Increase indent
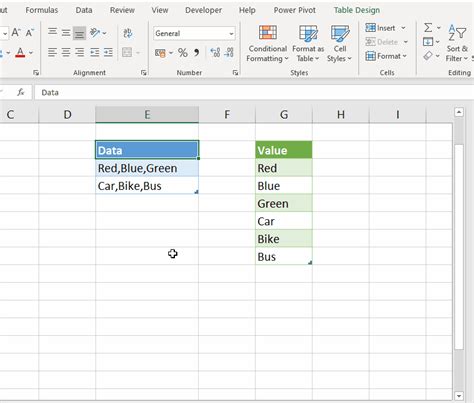The height and width of the screenshot is (403, 474). tap(108, 52)
